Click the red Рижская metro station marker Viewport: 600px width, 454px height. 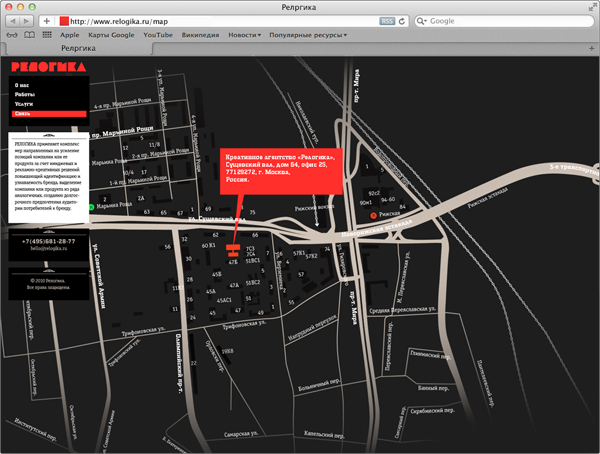click(373, 215)
